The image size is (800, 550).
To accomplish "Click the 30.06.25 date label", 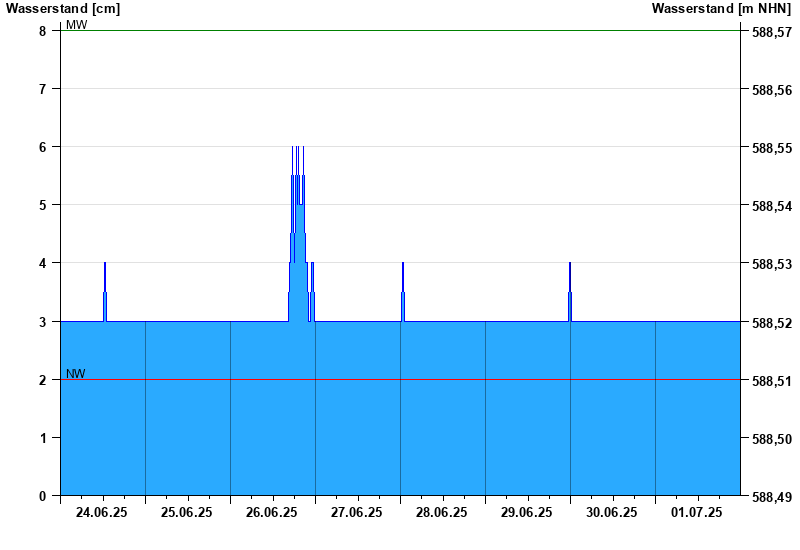I will tap(612, 513).
